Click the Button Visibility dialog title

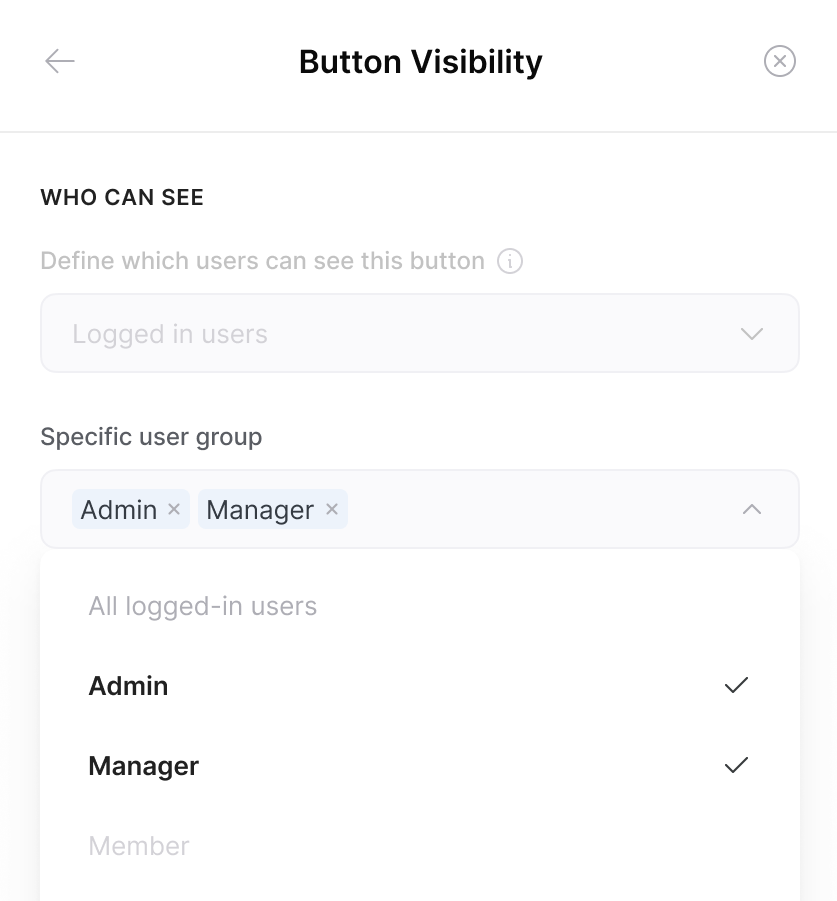coord(419,61)
